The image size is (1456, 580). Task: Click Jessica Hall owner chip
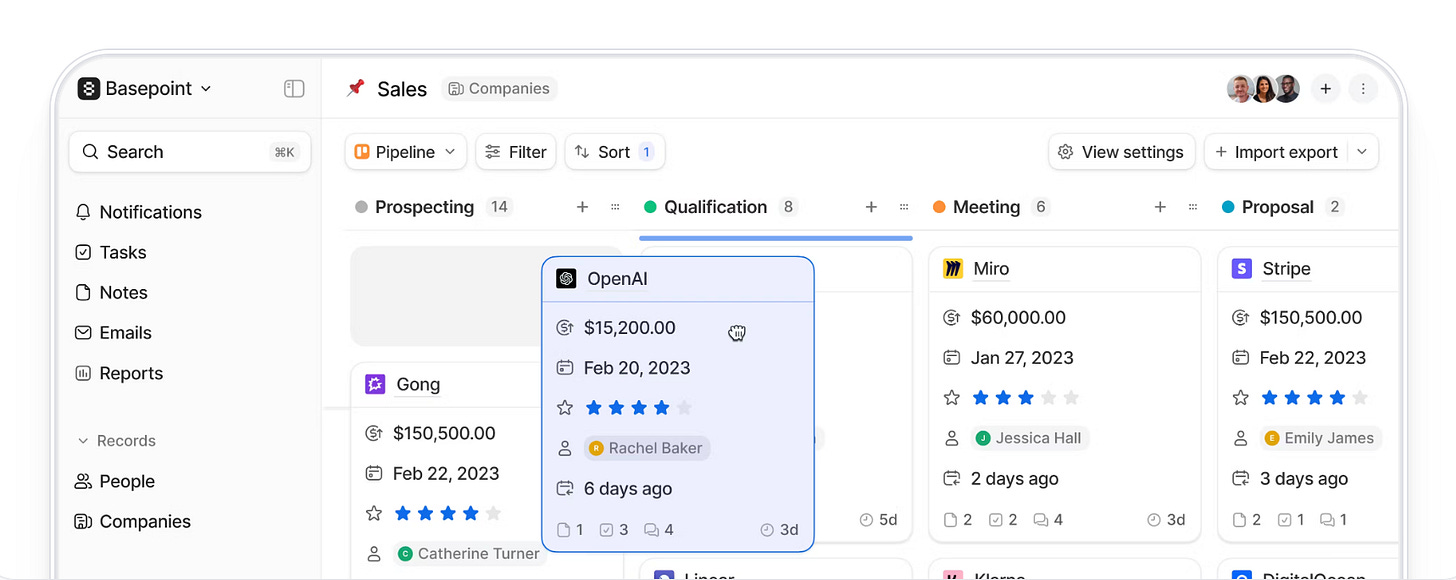click(x=1030, y=438)
